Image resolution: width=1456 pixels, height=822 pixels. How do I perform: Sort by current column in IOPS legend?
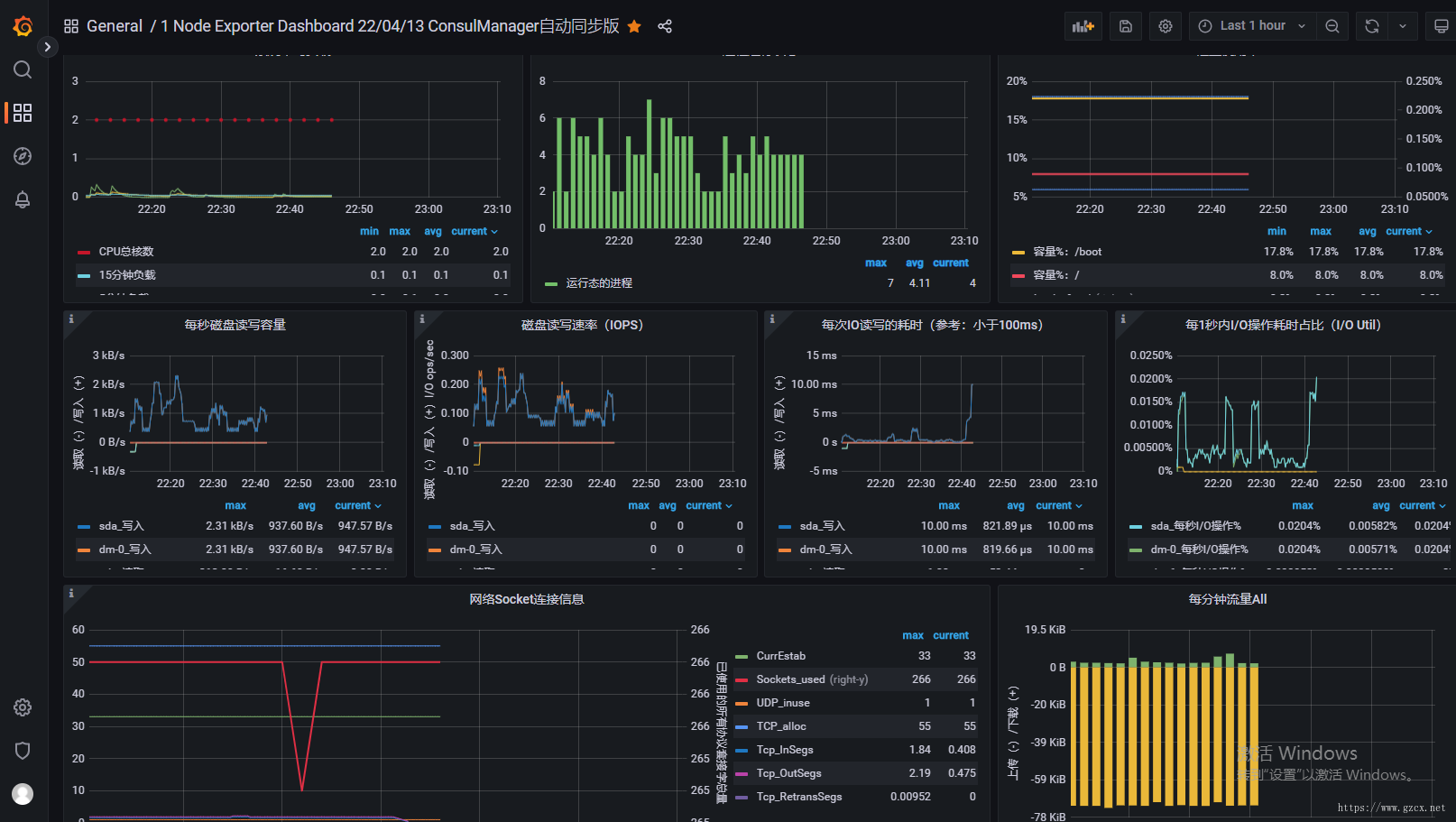[x=709, y=506]
